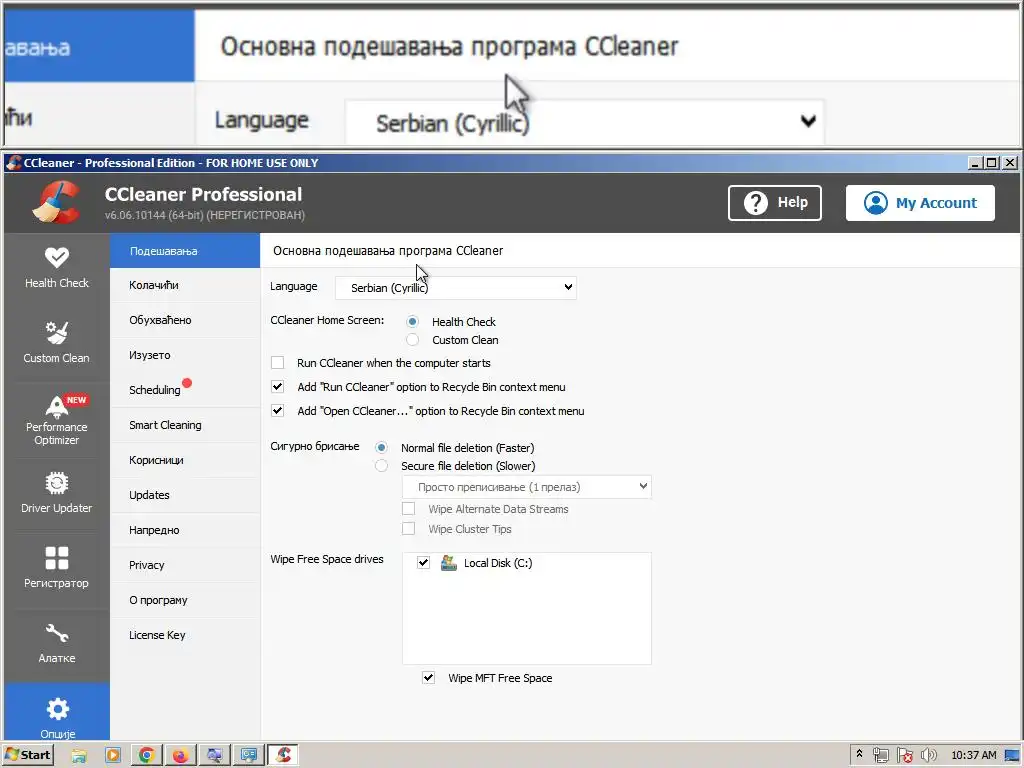Check Wipe Alternate Data Streams

pyautogui.click(x=408, y=508)
